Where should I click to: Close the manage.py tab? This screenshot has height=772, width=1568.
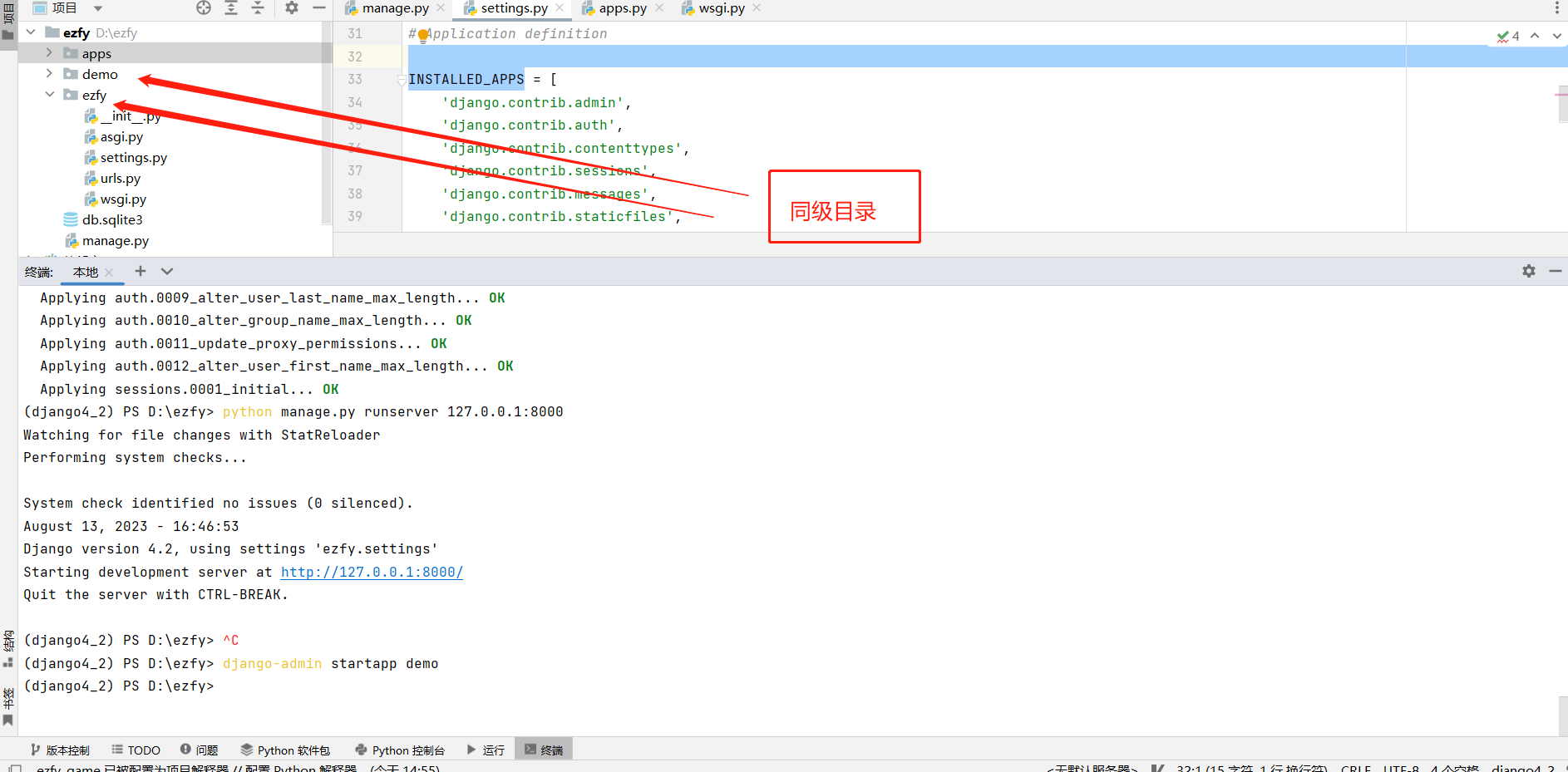441,8
